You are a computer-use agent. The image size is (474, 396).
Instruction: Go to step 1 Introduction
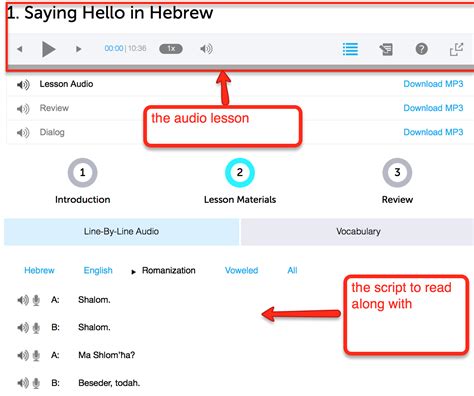point(83,173)
